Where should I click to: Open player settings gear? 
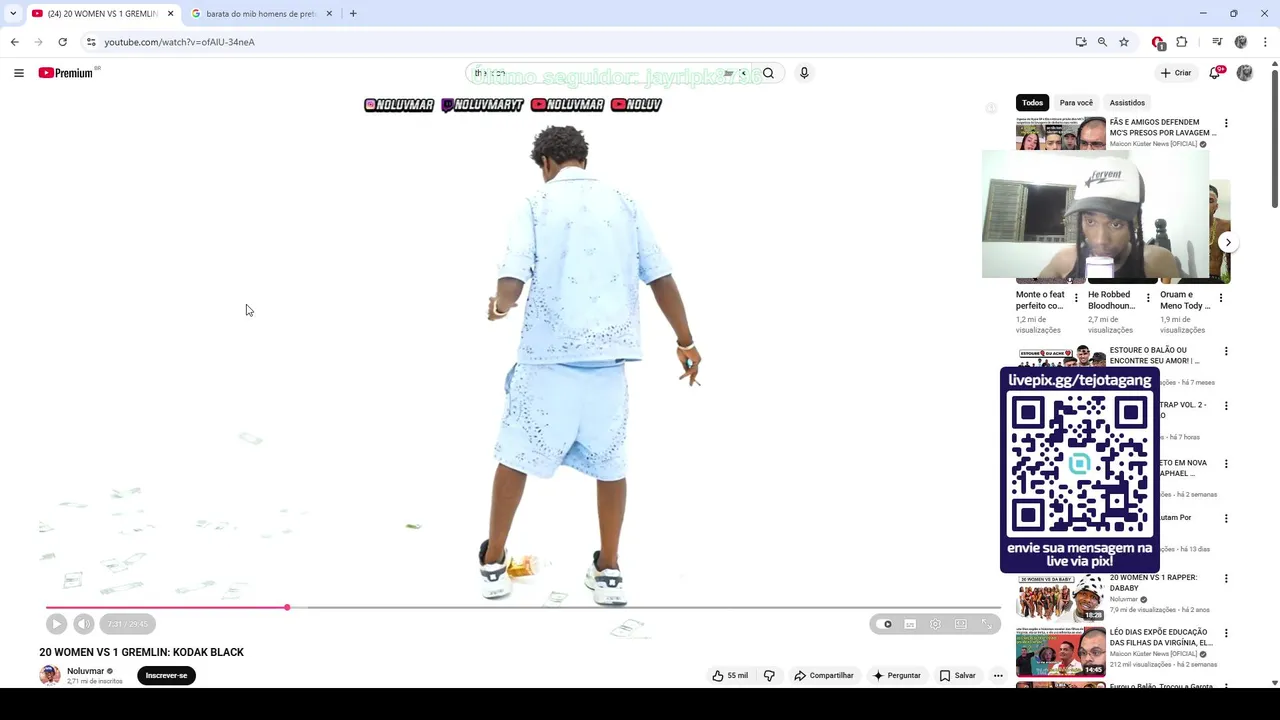935,624
